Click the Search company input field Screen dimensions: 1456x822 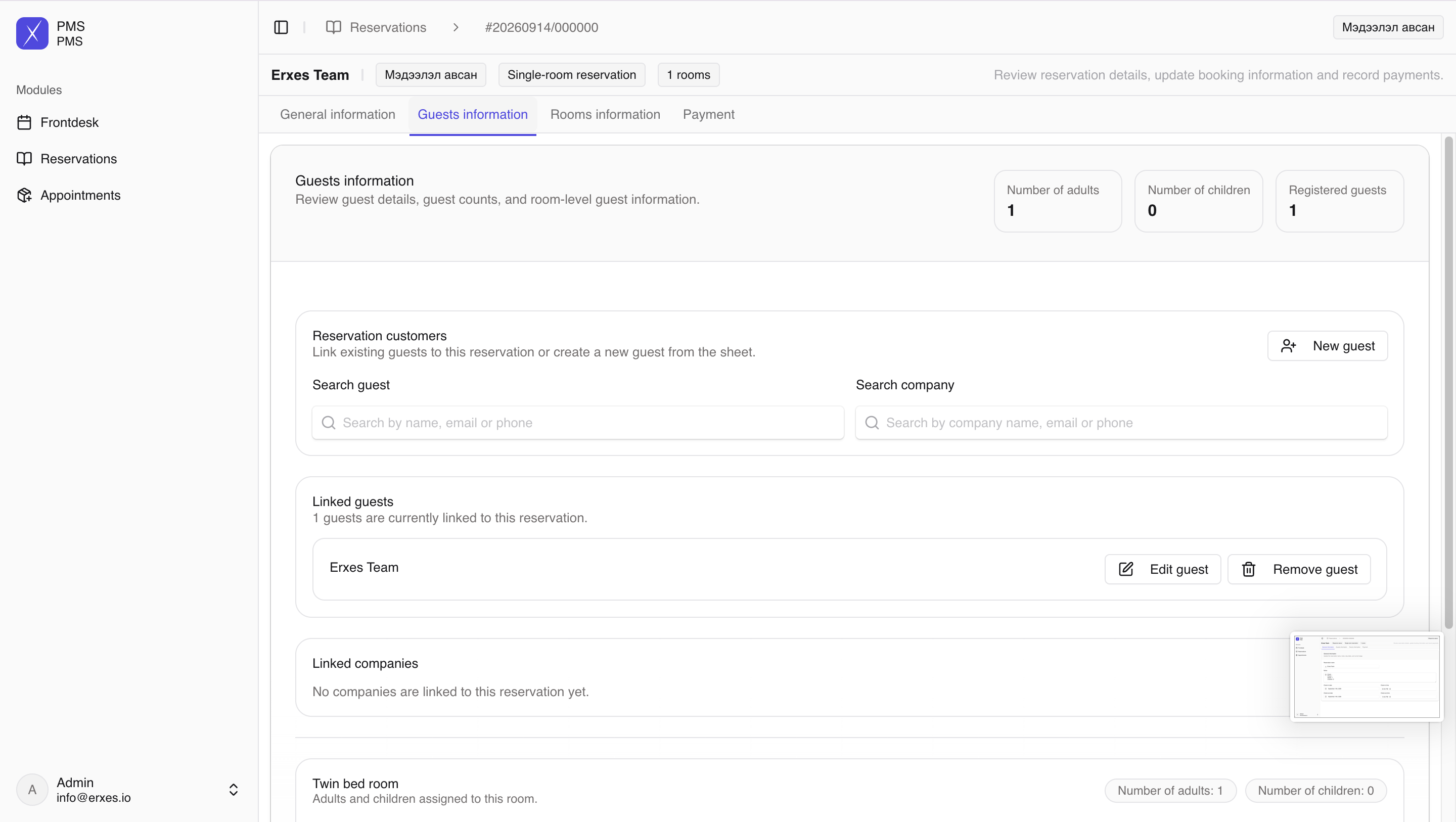coord(1121,422)
